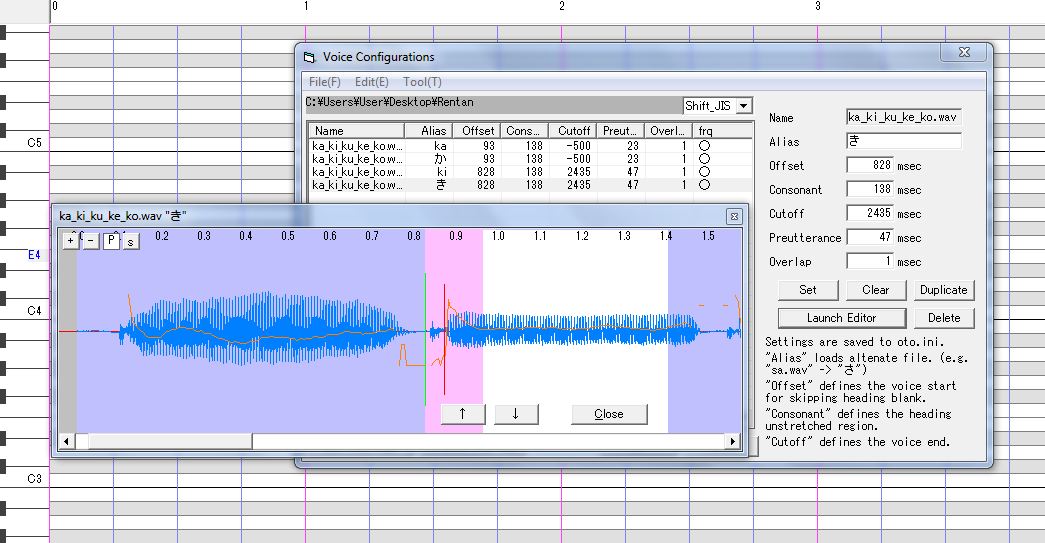
Task: Click the C4 piano key label
Action: click(34, 310)
